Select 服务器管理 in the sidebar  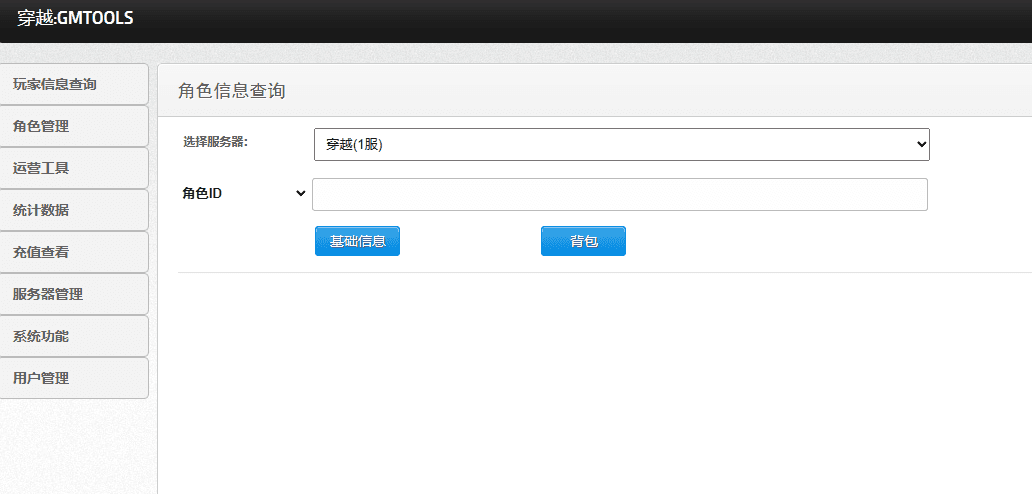[x=74, y=294]
